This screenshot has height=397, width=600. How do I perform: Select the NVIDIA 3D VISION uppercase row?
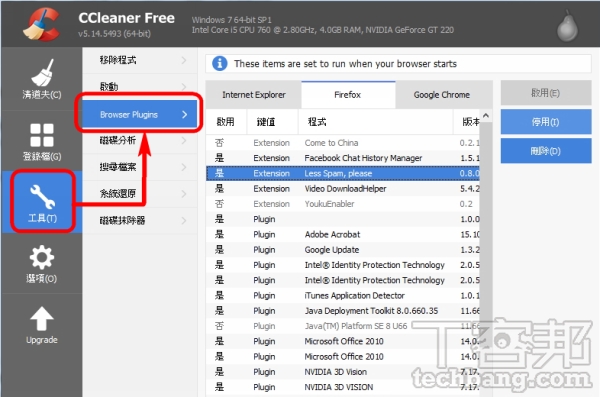343,387
